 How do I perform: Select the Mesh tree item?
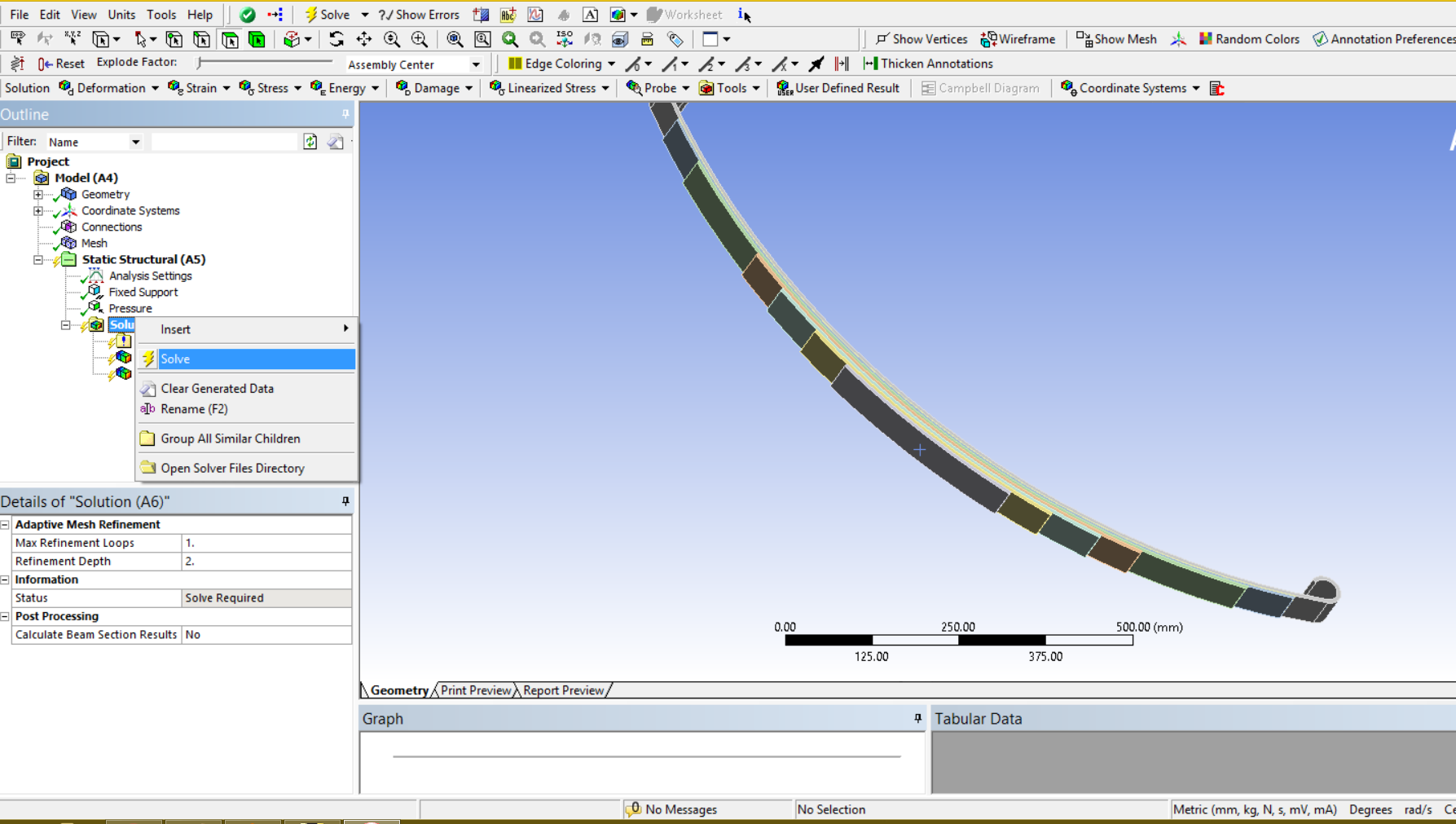coord(94,243)
